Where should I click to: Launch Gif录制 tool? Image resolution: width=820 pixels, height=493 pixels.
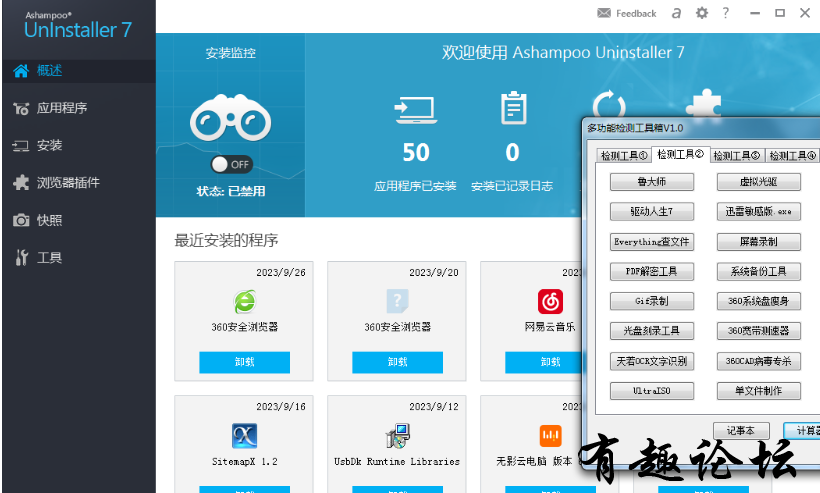click(x=652, y=301)
